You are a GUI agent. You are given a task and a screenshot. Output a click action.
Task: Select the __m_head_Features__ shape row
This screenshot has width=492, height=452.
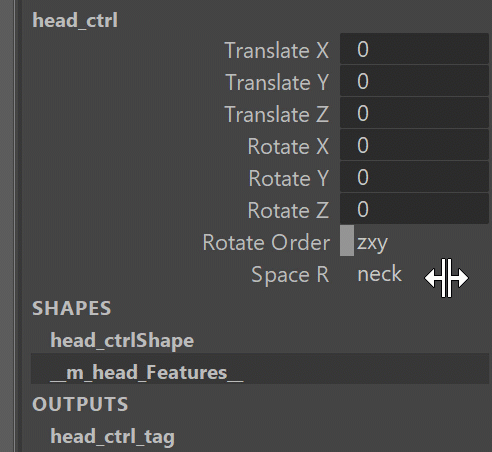click(260, 369)
